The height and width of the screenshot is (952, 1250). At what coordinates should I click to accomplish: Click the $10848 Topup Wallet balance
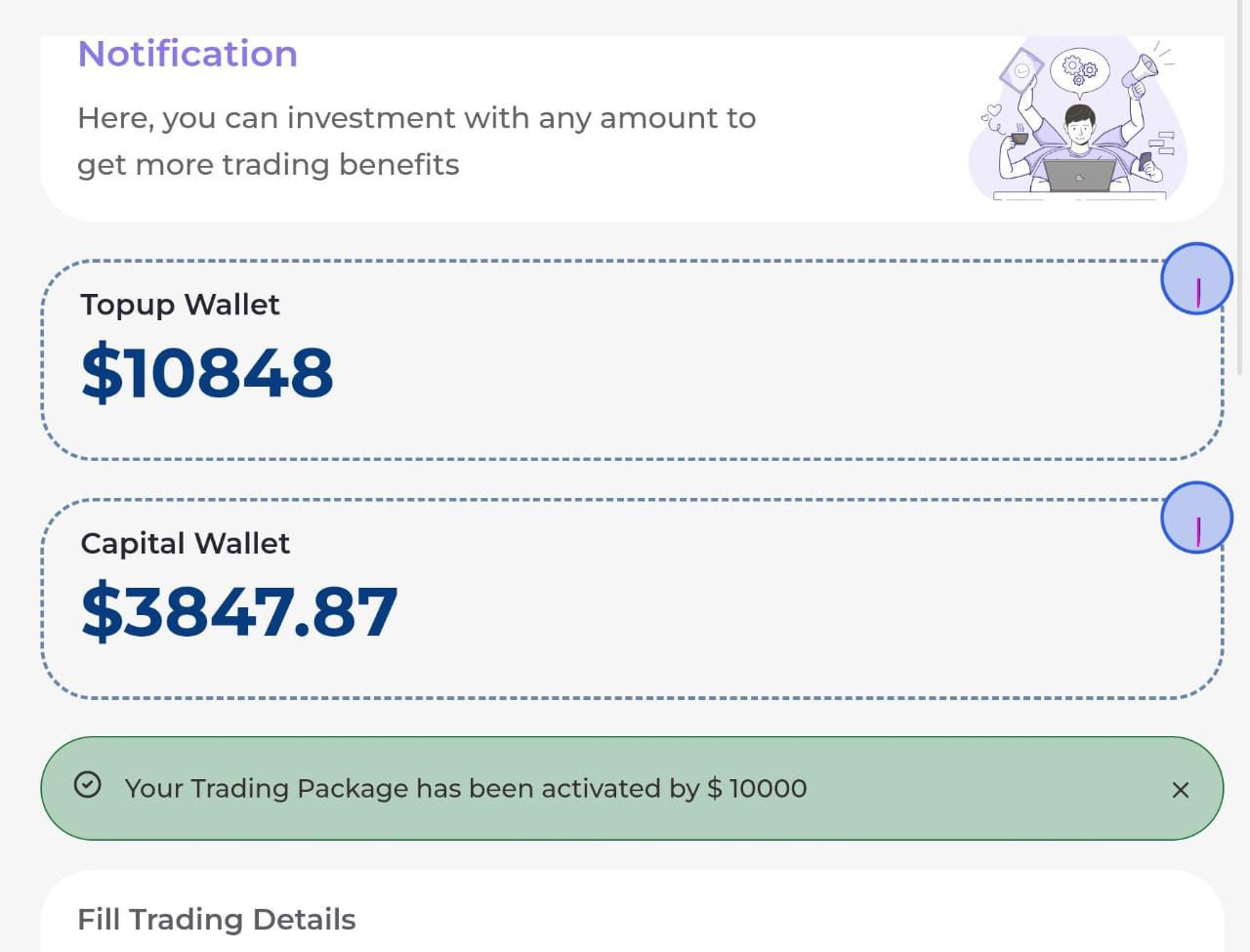coord(207,372)
